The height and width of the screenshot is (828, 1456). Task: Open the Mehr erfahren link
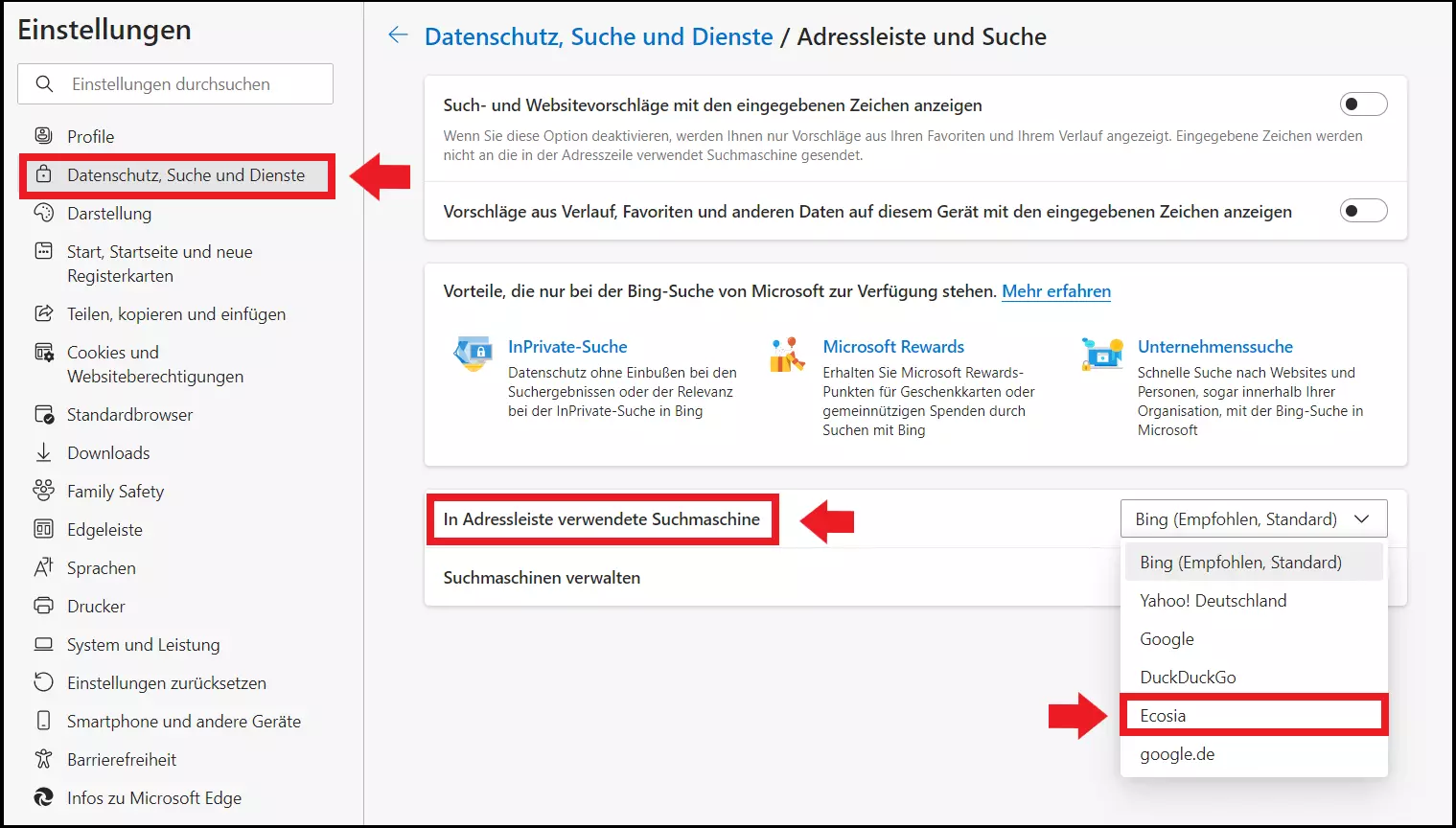pos(1055,291)
